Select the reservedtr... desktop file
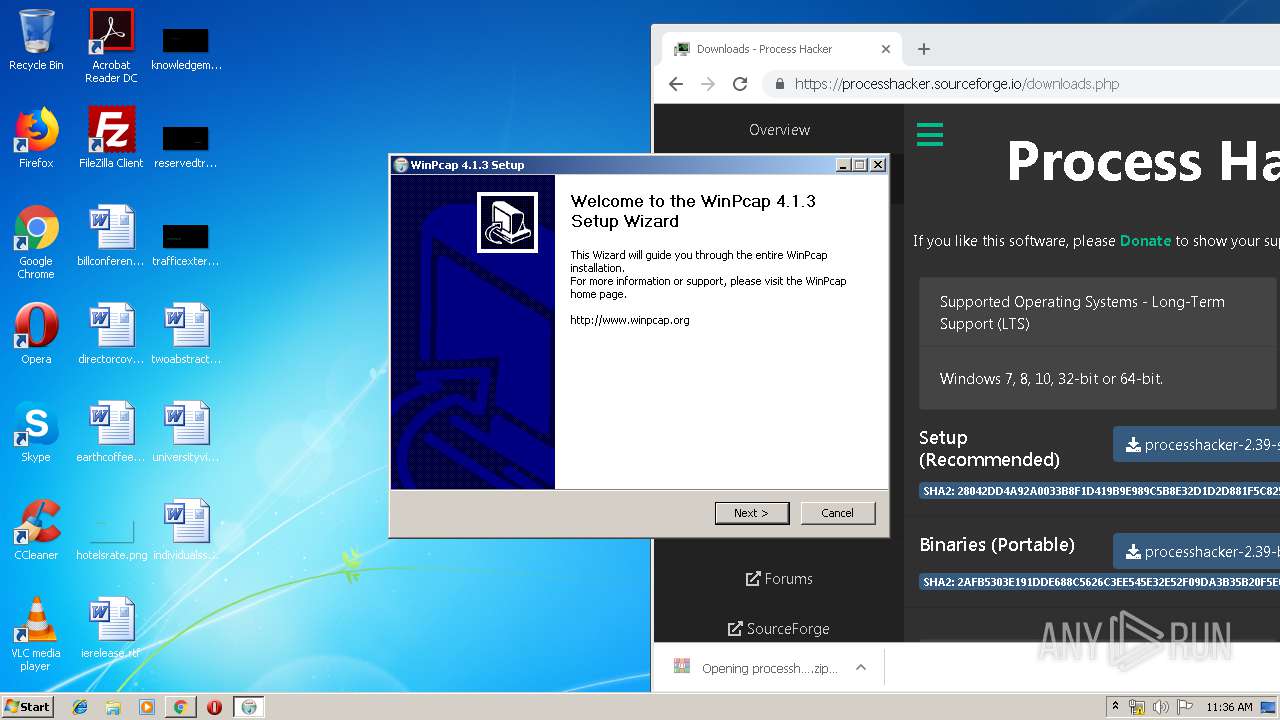 pos(186,145)
